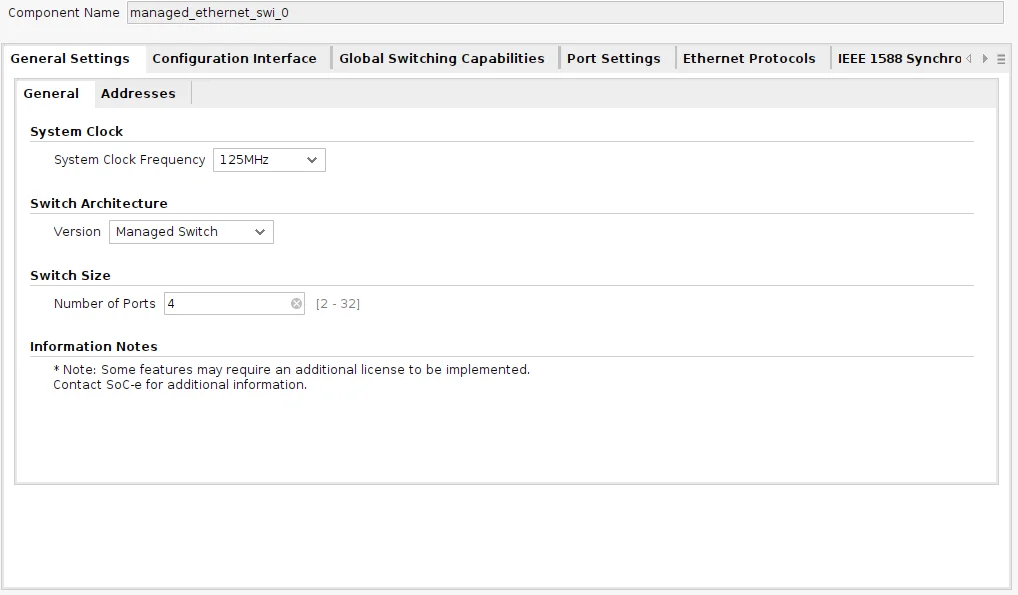
Task: Click the Component Name text field
Action: point(565,12)
